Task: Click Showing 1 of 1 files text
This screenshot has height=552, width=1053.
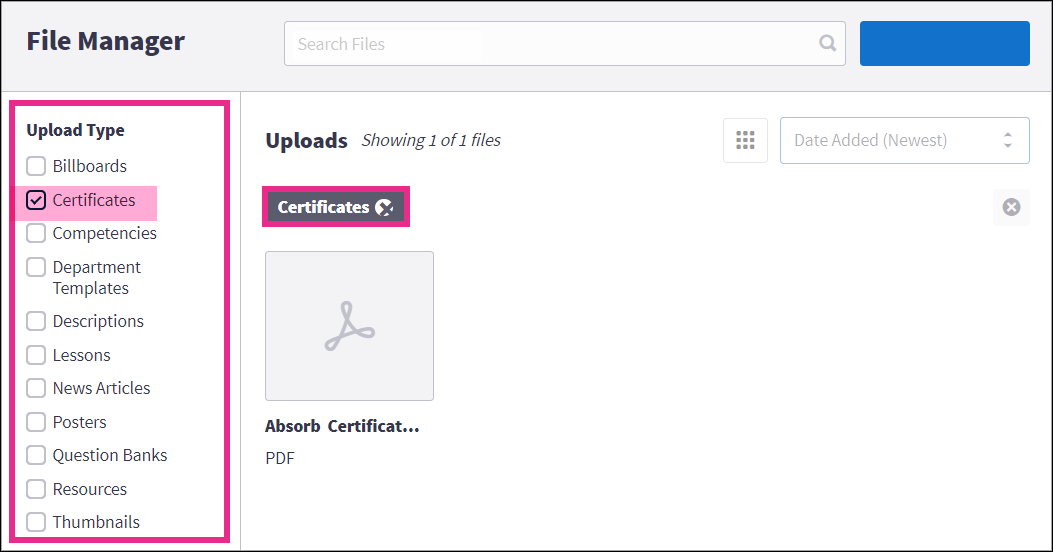Action: click(431, 140)
